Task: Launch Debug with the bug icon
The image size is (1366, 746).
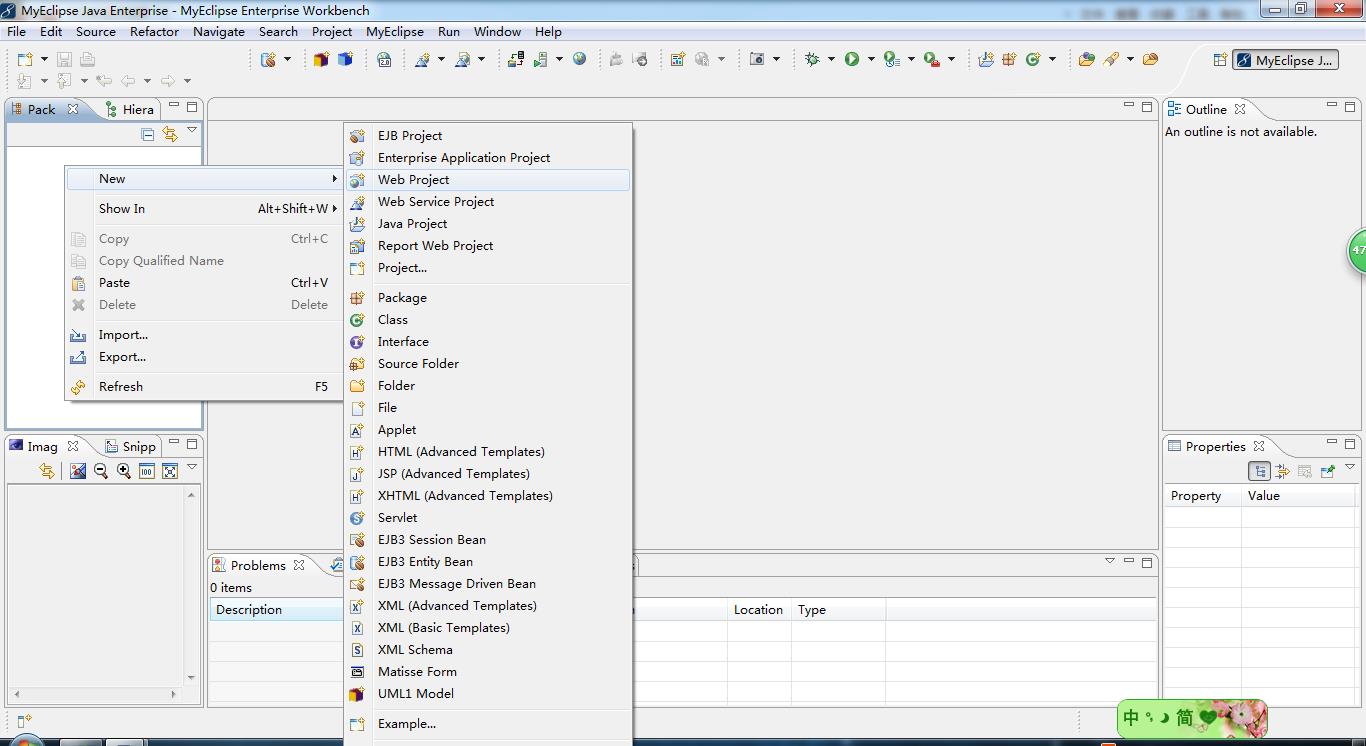Action: coord(812,60)
